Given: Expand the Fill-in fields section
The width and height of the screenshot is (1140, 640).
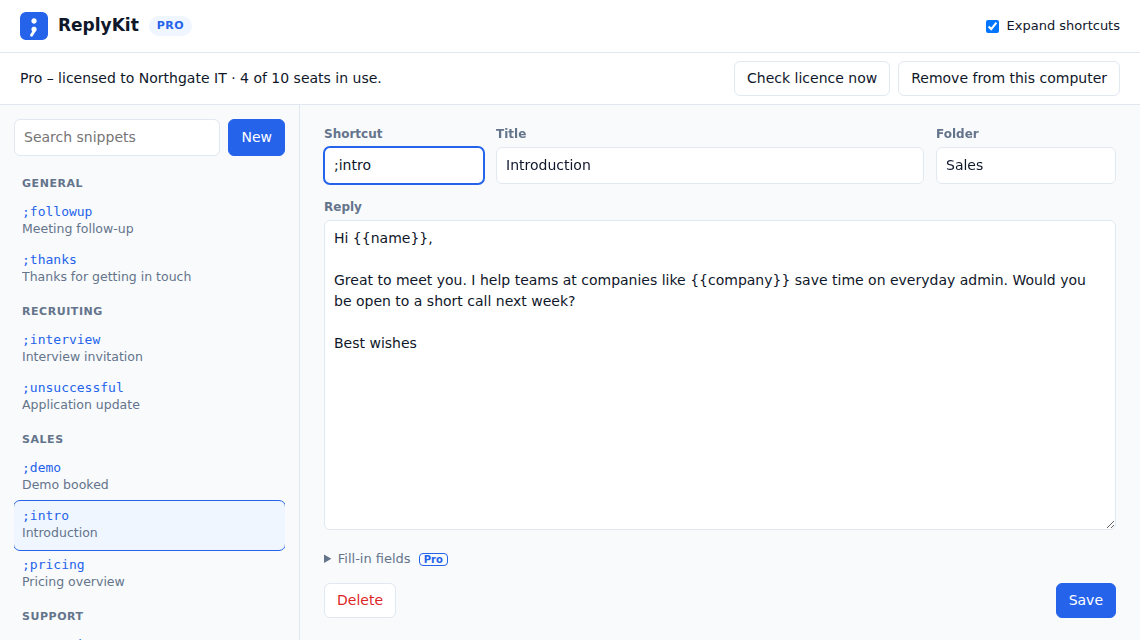Looking at the screenshot, I should coord(368,559).
